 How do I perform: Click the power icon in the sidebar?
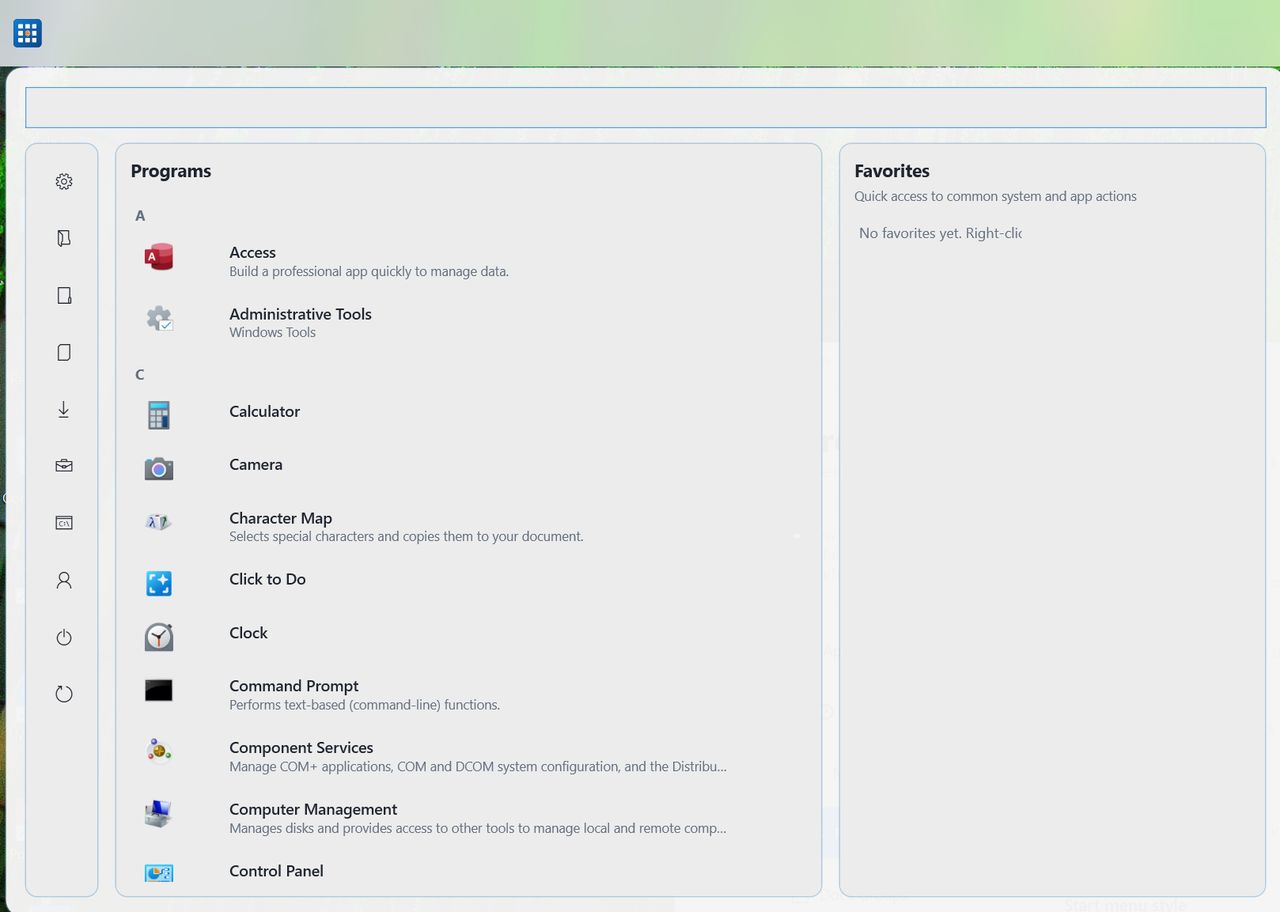[64, 637]
